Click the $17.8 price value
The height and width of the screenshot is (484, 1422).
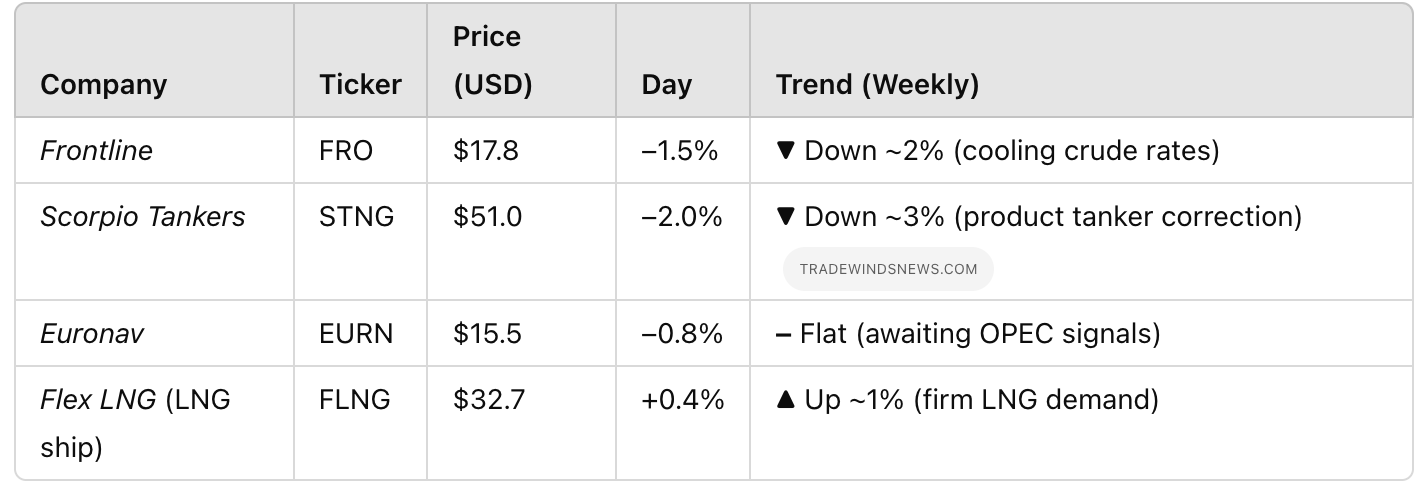(486, 151)
